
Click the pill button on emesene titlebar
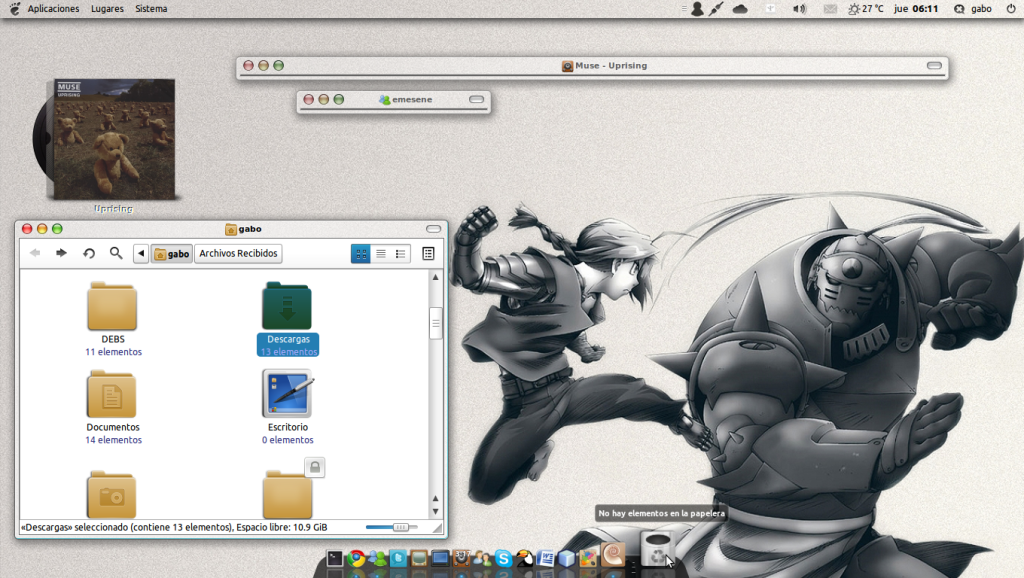pos(477,99)
